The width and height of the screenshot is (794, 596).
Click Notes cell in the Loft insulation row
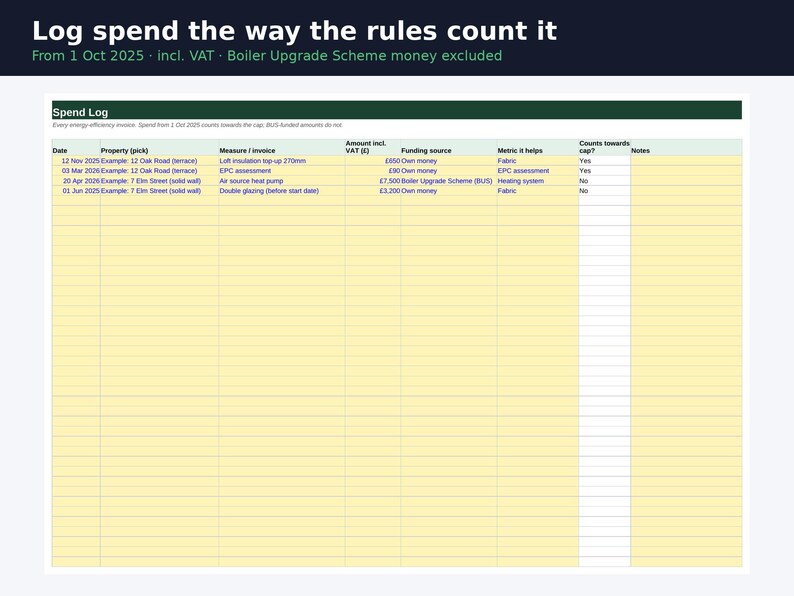pos(686,161)
